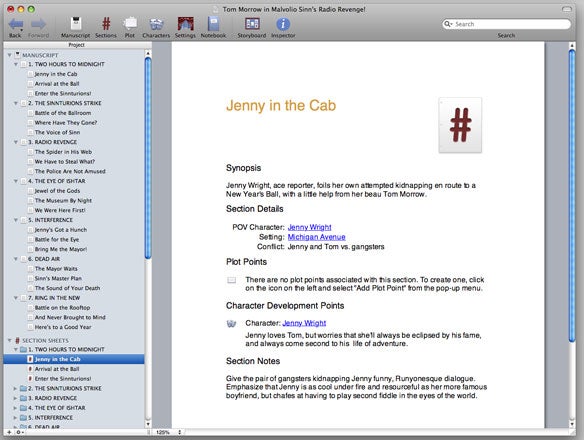Select The Mayor Waits section

pos(56,269)
